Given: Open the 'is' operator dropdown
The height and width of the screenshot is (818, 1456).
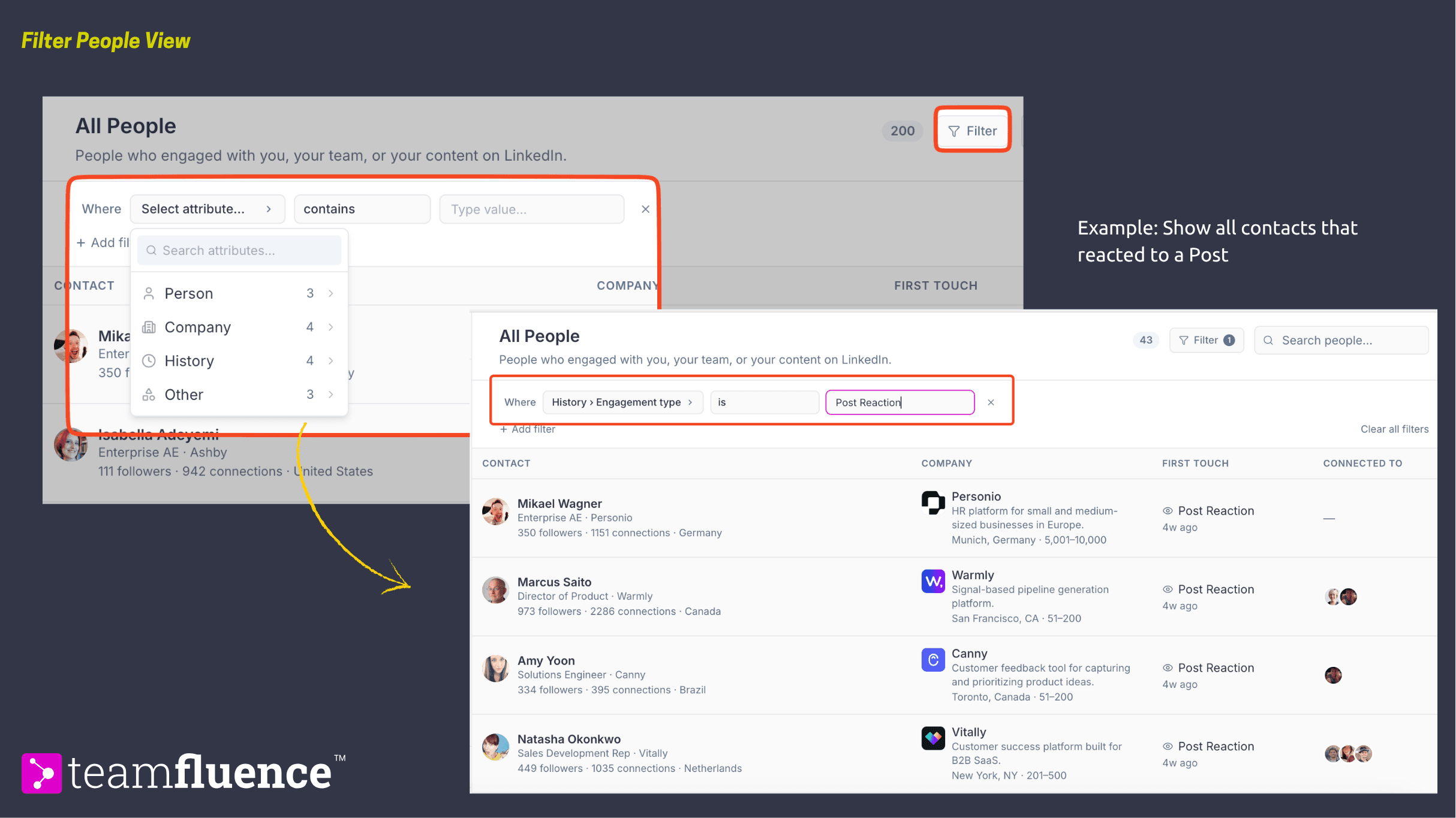Looking at the screenshot, I should click(x=765, y=402).
